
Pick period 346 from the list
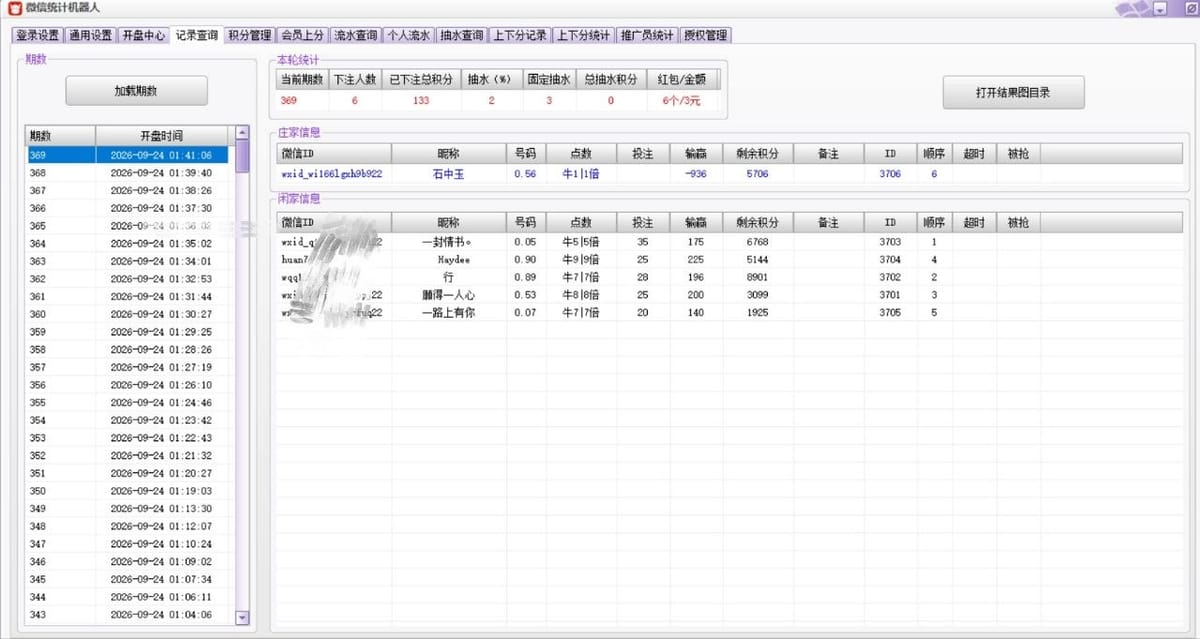click(127, 562)
